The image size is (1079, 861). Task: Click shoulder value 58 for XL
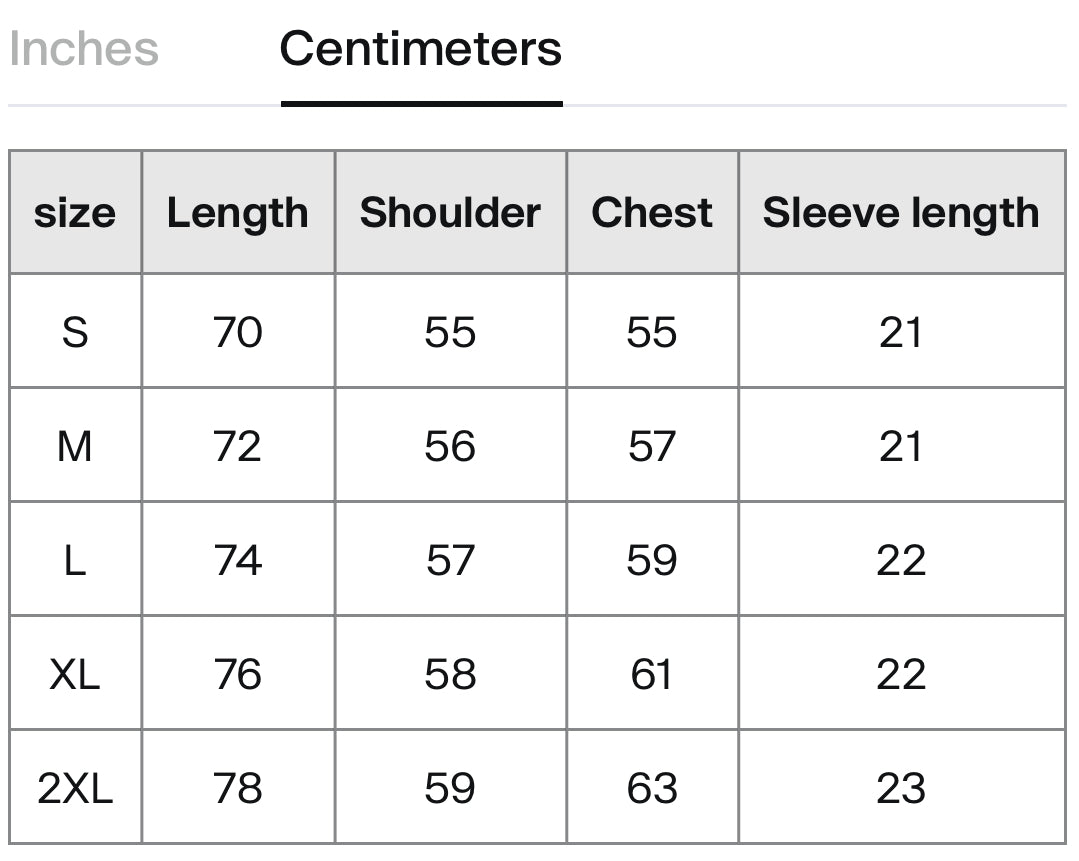click(450, 674)
